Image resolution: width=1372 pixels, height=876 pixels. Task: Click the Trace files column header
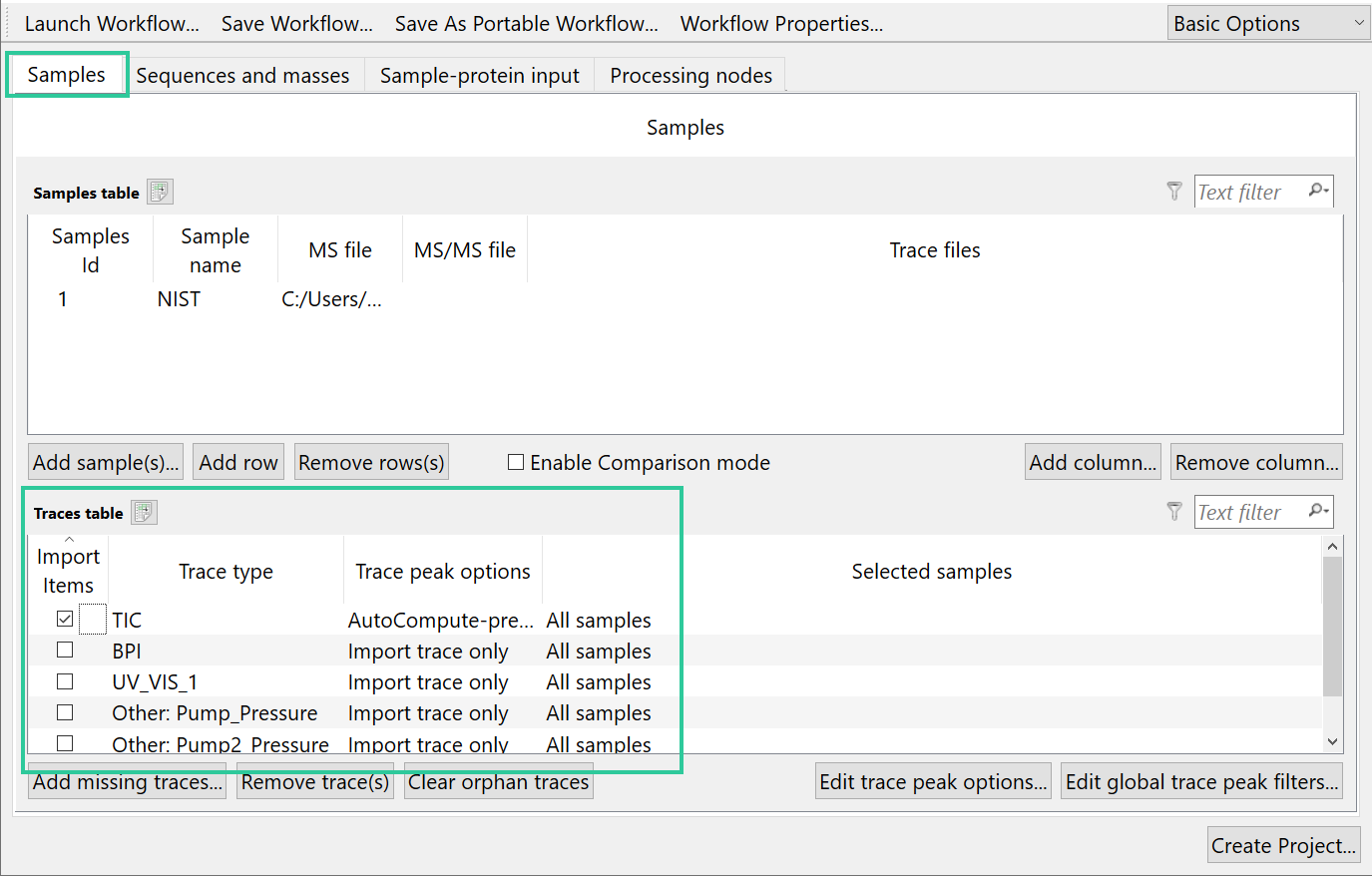pyautogui.click(x=935, y=250)
